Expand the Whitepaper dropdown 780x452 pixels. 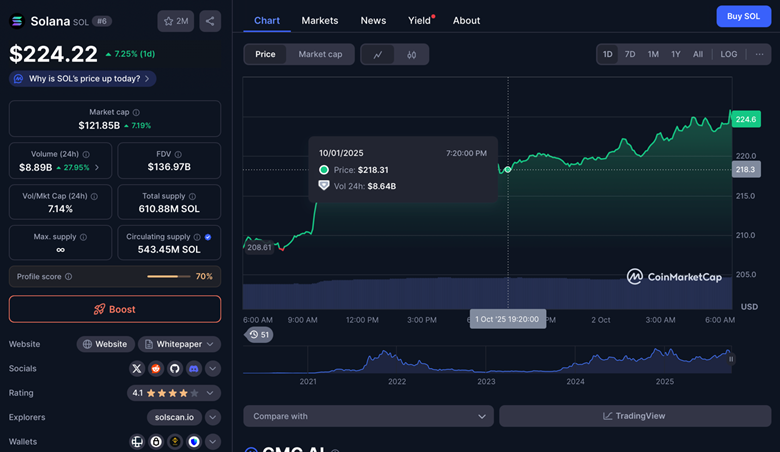(x=180, y=344)
